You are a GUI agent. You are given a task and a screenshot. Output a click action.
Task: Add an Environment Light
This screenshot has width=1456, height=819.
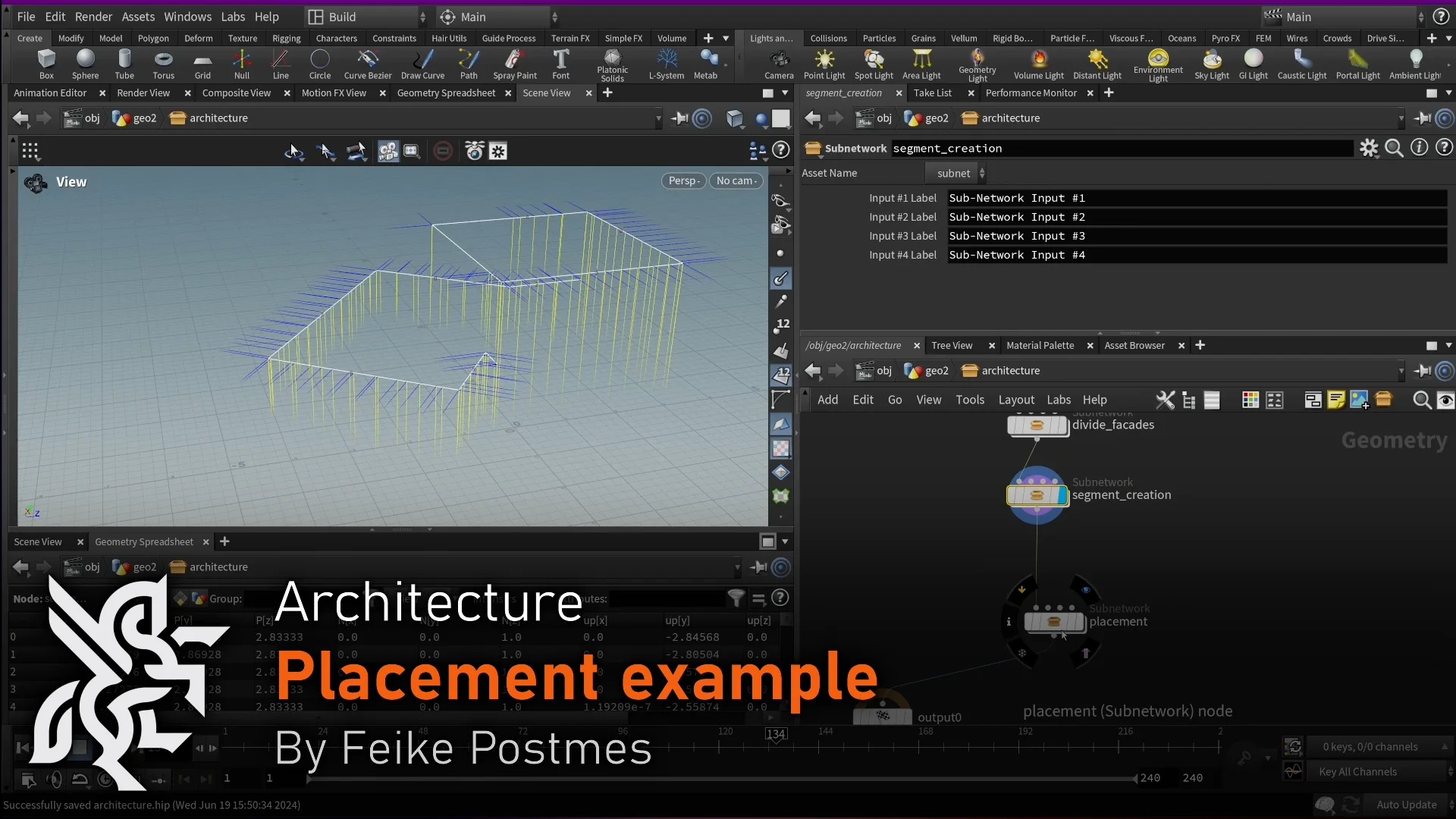(x=1158, y=65)
